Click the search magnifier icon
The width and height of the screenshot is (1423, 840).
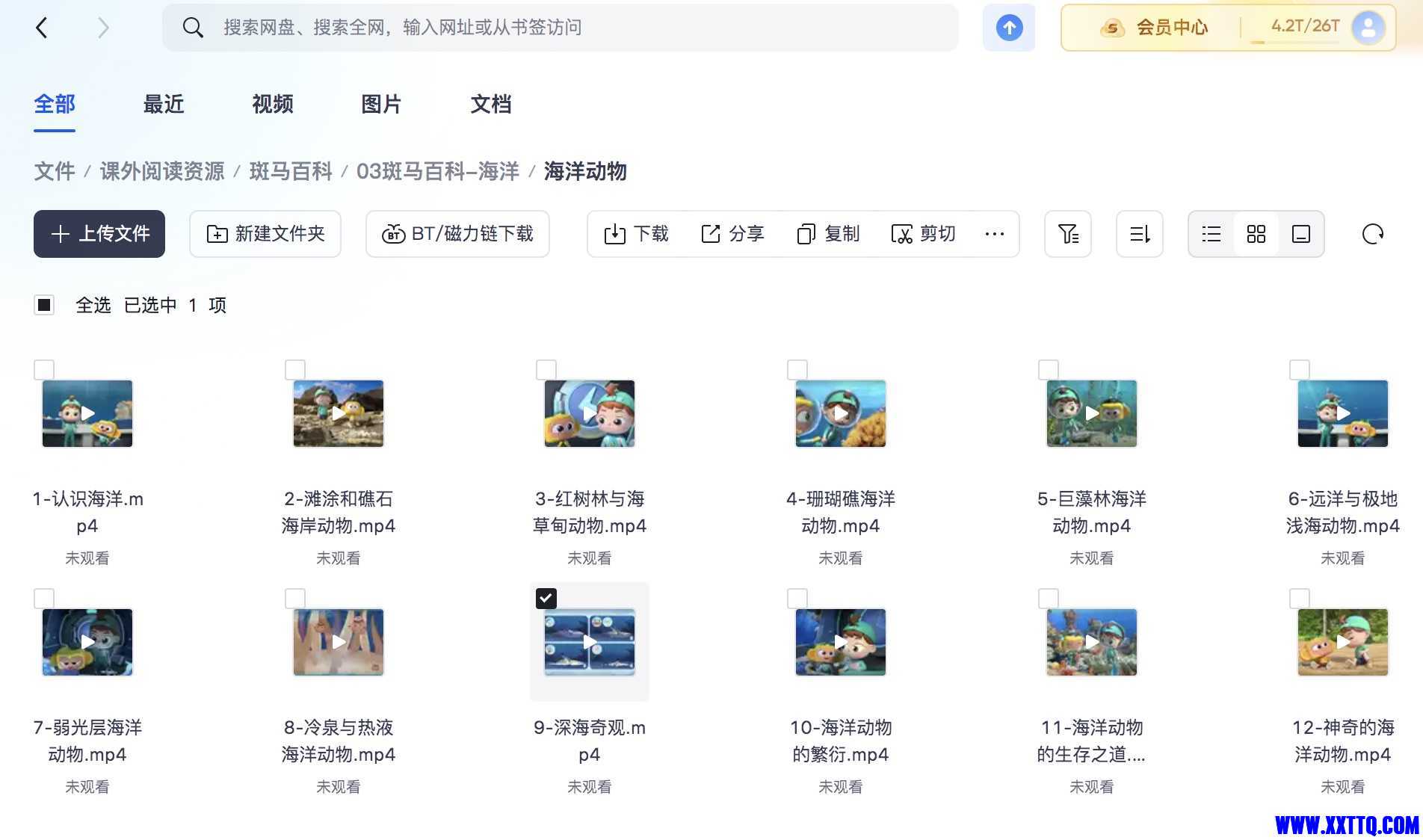point(193,28)
